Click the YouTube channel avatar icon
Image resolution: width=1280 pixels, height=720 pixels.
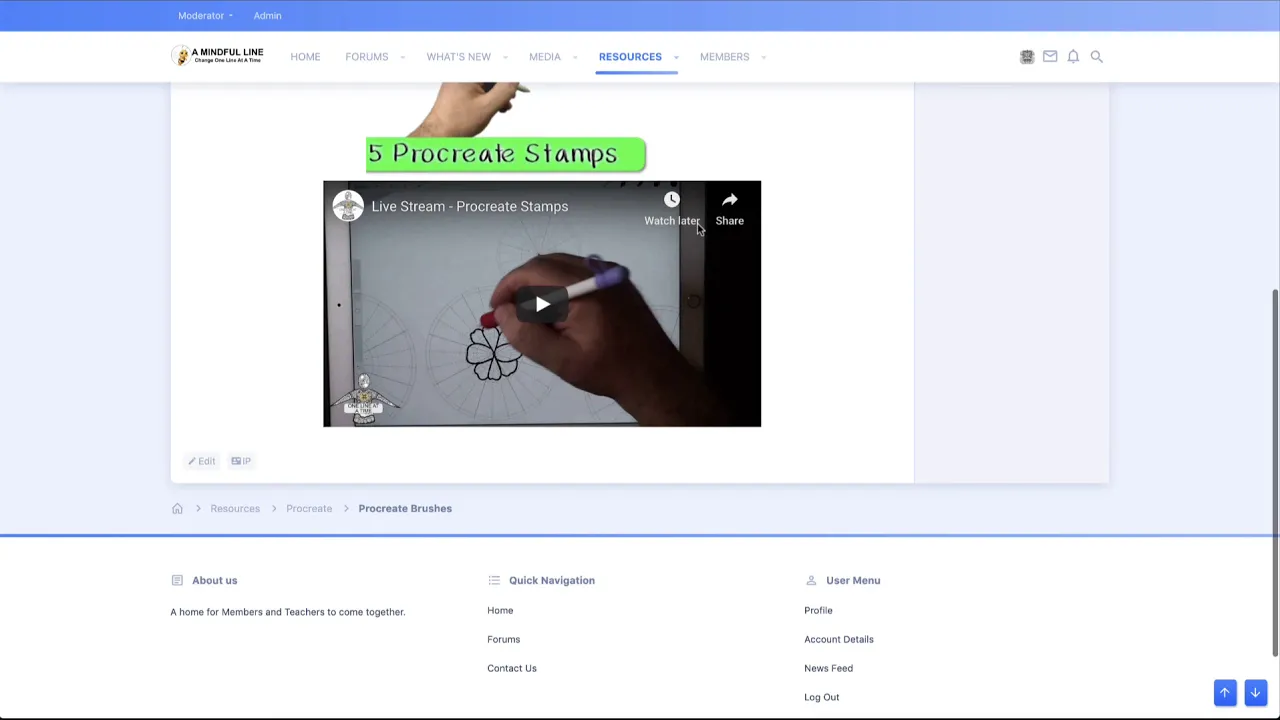348,206
